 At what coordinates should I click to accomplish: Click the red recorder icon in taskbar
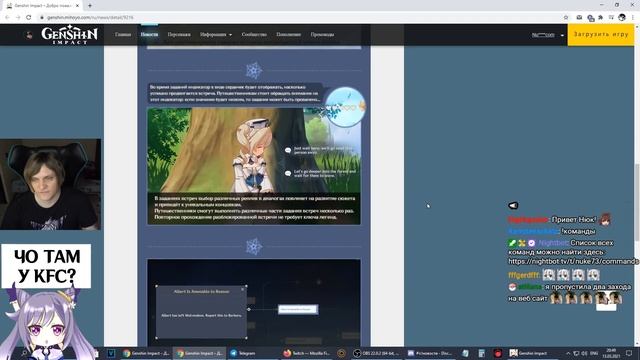498,353
